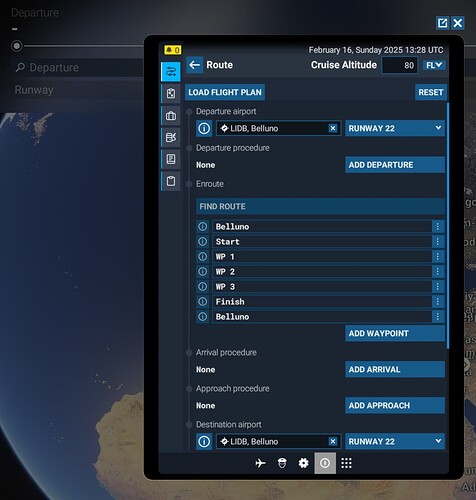Click the Cruise Altitude input field
Screen dimensions: 476x500
pyautogui.click(x=400, y=65)
